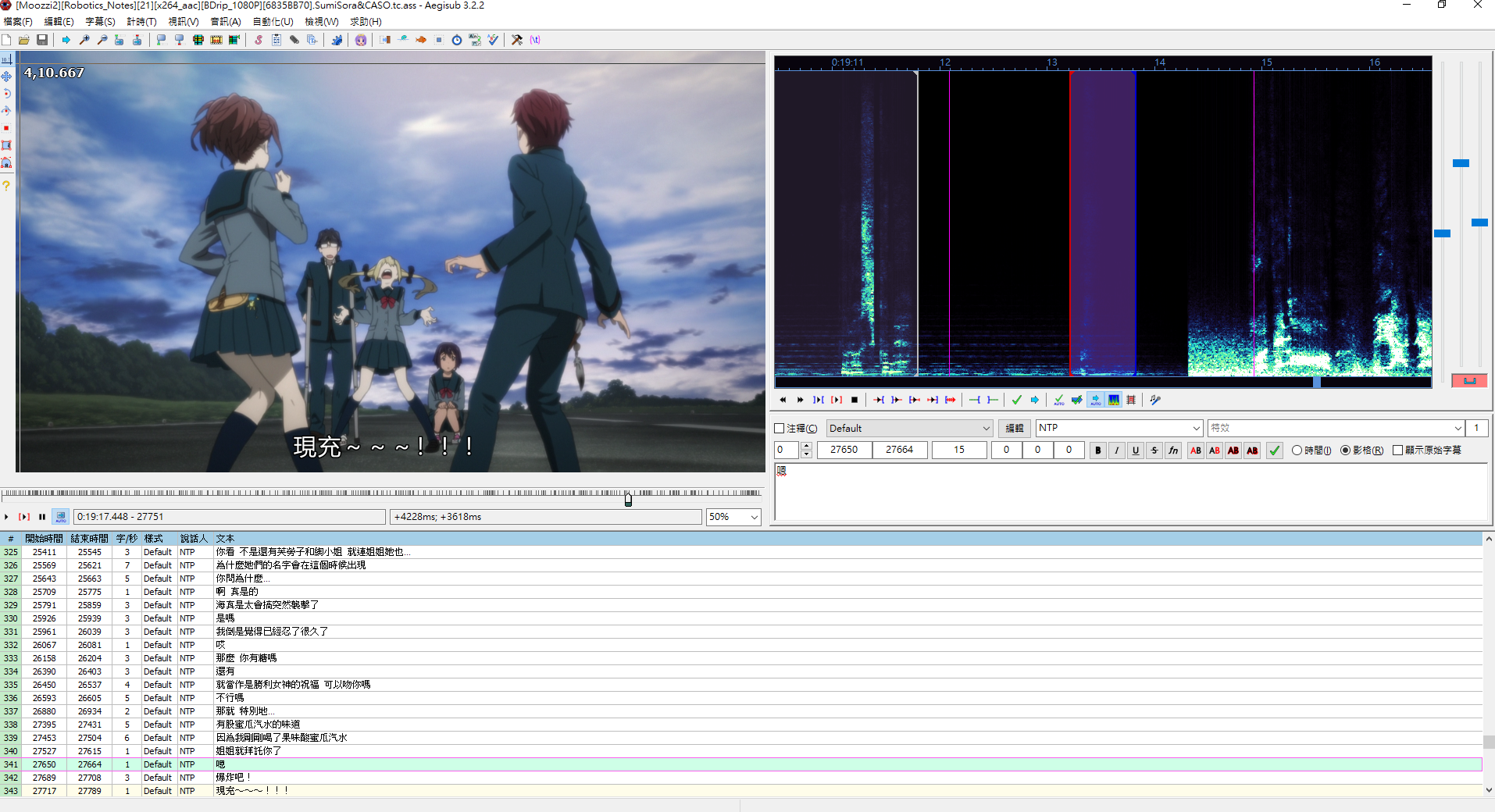Click the Zoom out magnifier icon
The height and width of the screenshot is (812, 1495).
102,40
